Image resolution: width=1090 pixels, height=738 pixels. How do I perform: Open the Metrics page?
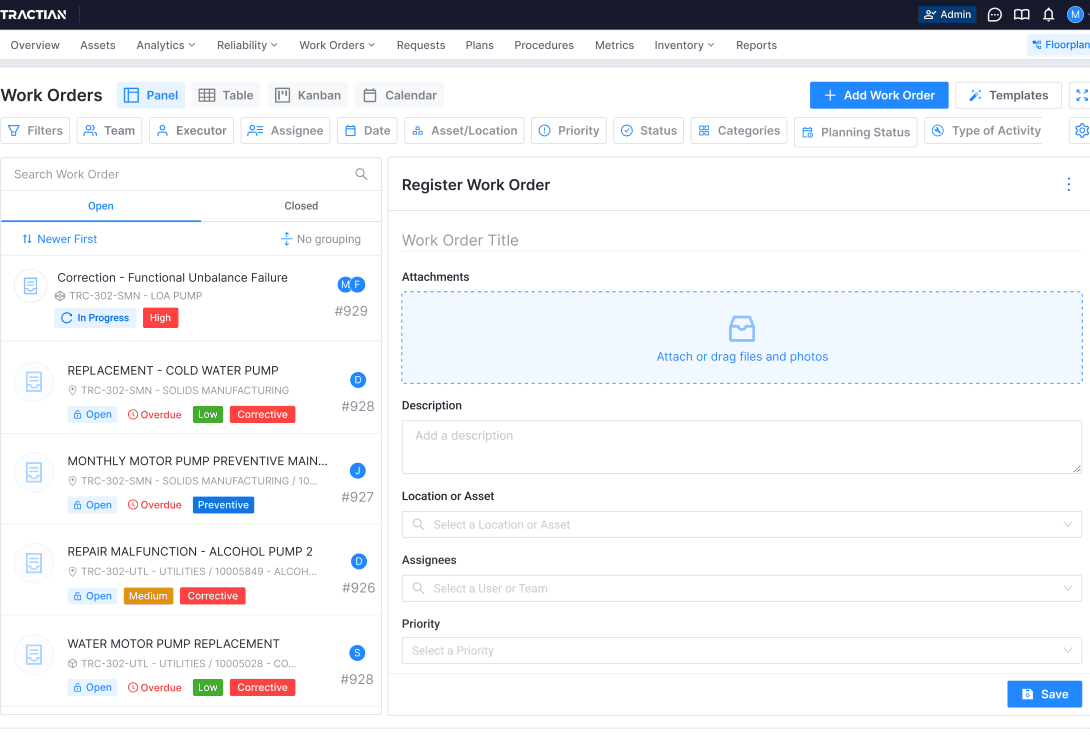point(615,45)
